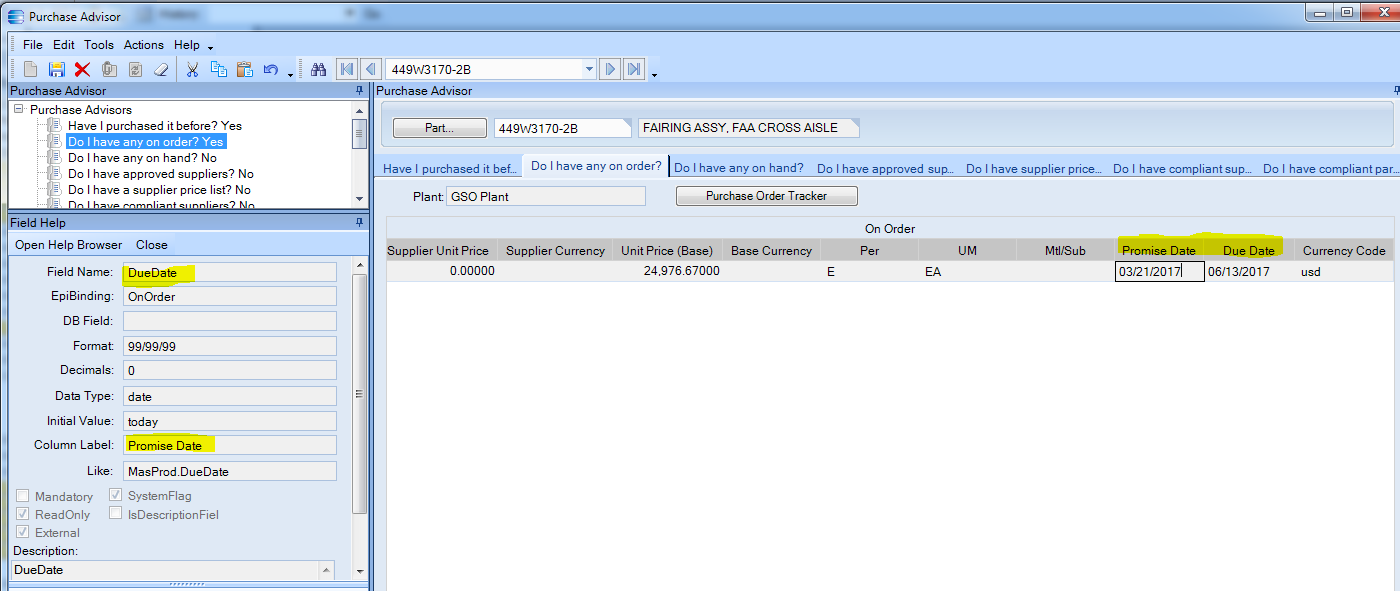Toggle the SystemFlag checkbox
Screen dimensions: 1400x591
pos(115,495)
